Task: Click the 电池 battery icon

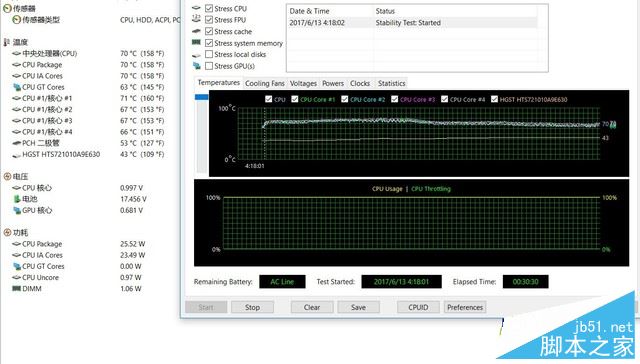Action: click(x=17, y=199)
